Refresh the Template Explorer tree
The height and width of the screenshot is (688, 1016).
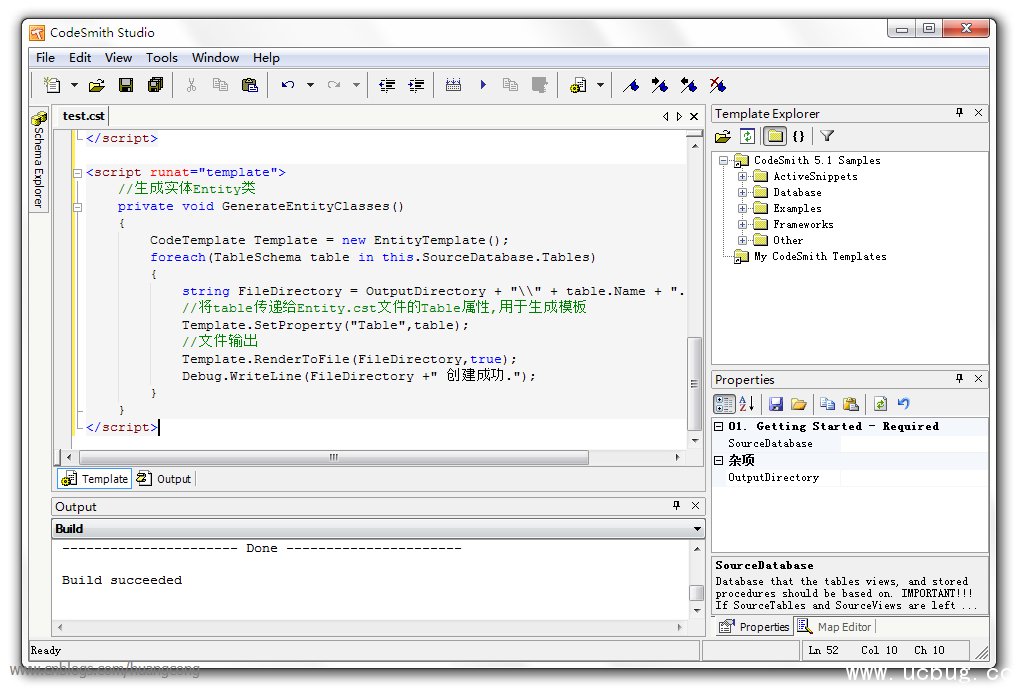[748, 136]
